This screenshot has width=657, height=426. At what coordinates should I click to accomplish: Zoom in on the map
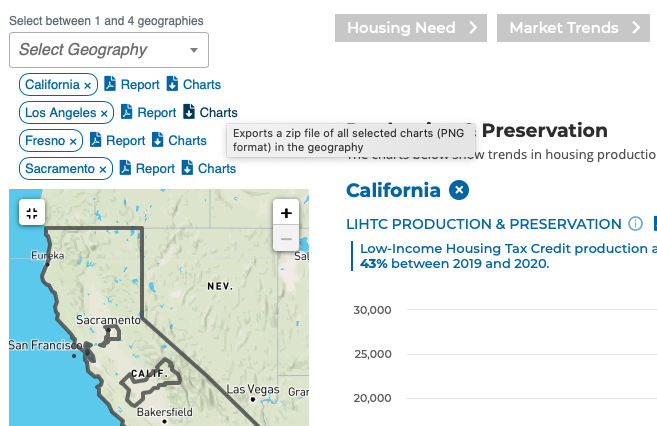point(286,213)
